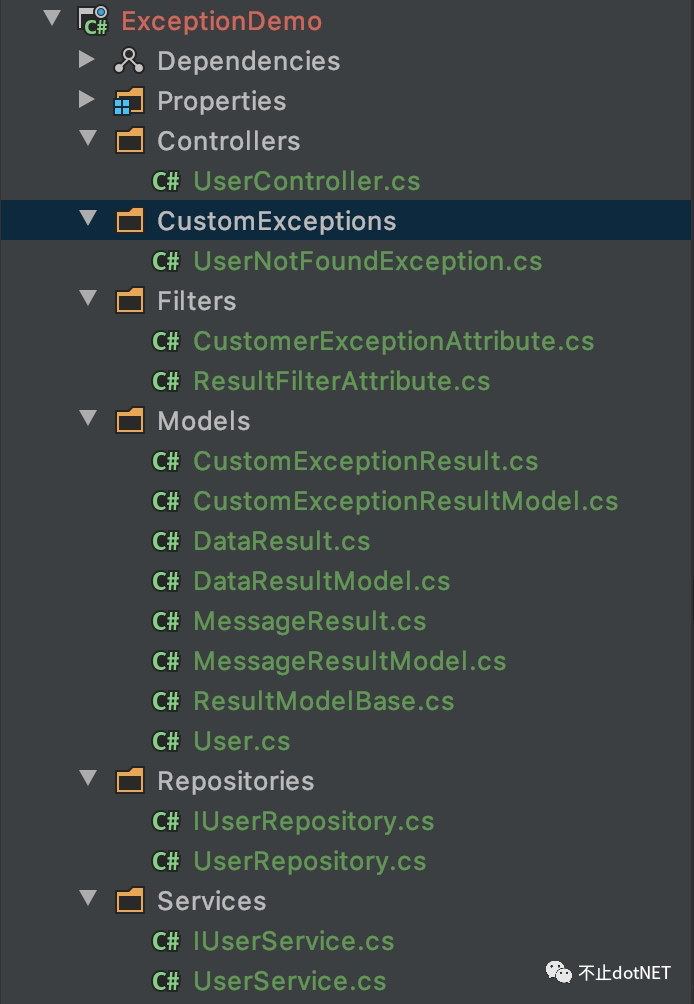Click the C# icon beside UserNotFoundException.cs
Screen dimensions: 694x1004
(166, 261)
